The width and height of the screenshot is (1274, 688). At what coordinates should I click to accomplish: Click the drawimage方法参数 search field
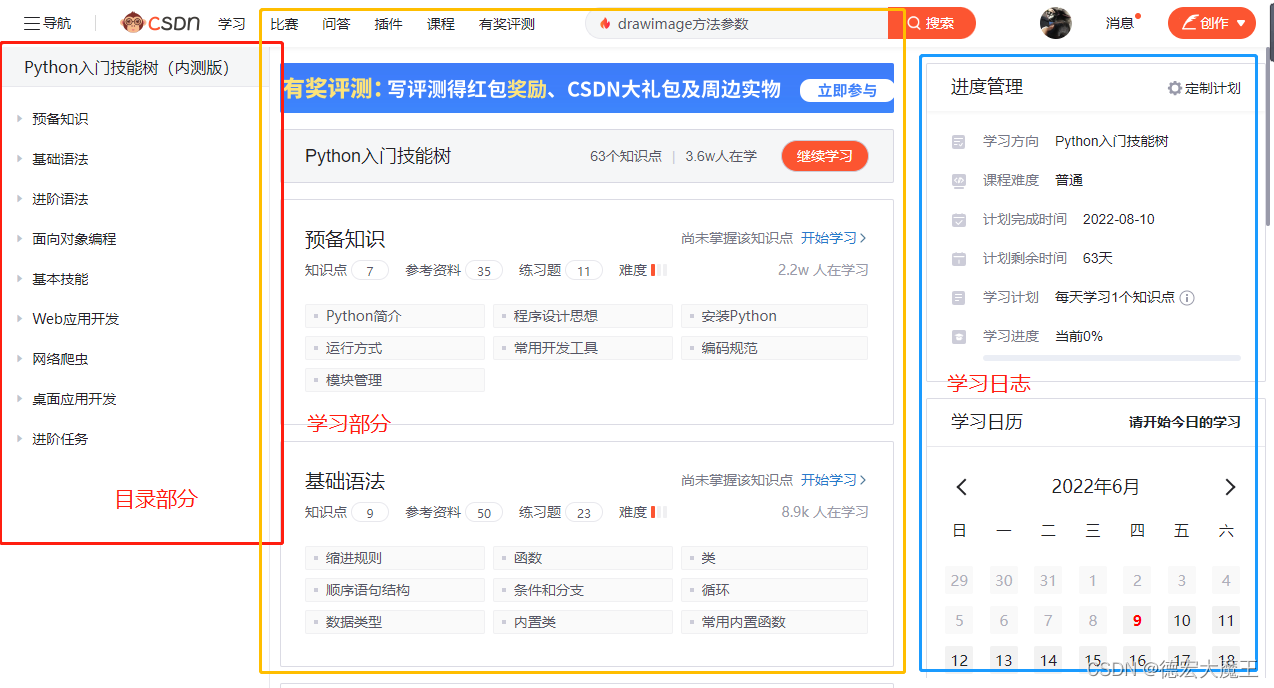click(x=738, y=23)
